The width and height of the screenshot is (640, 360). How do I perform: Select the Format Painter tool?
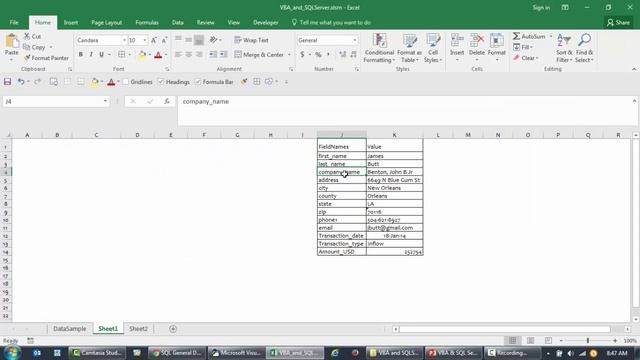[x=46, y=58]
